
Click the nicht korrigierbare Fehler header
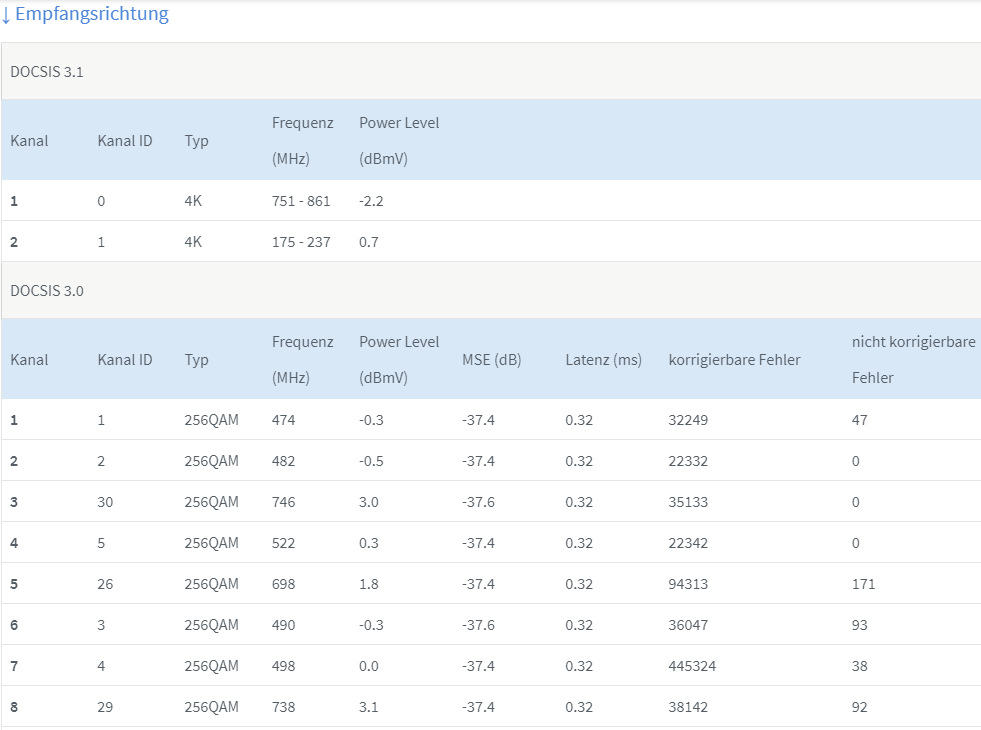coord(913,360)
